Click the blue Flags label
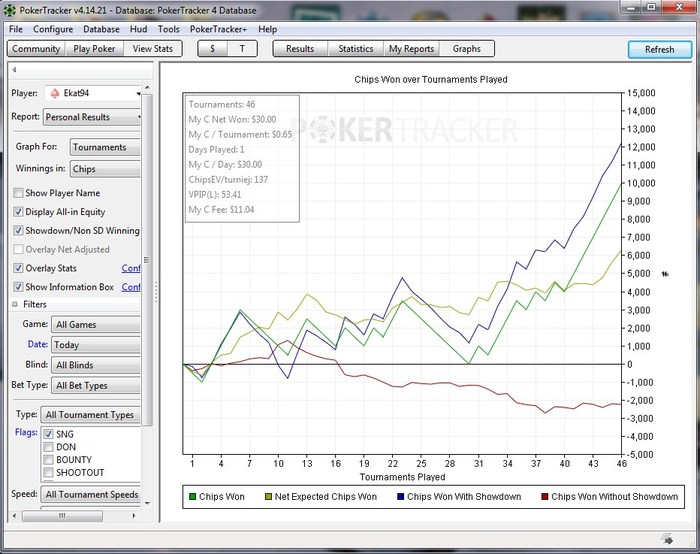The image size is (700, 554). [x=26, y=432]
